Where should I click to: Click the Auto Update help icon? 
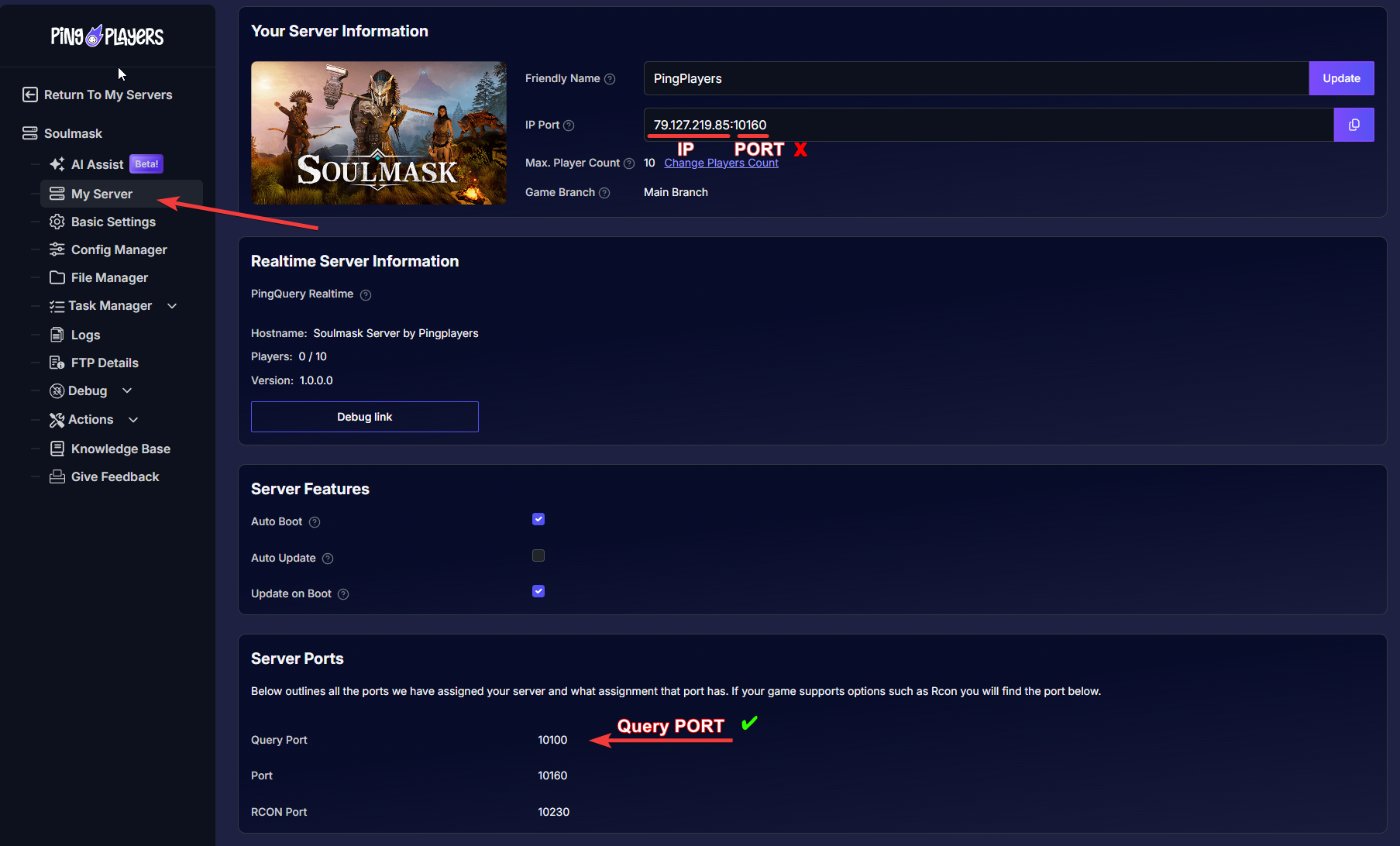328,559
